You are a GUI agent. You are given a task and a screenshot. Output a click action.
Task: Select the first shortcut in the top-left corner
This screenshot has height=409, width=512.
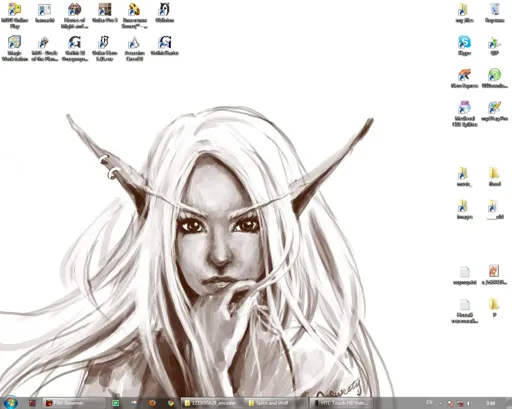tap(15, 16)
